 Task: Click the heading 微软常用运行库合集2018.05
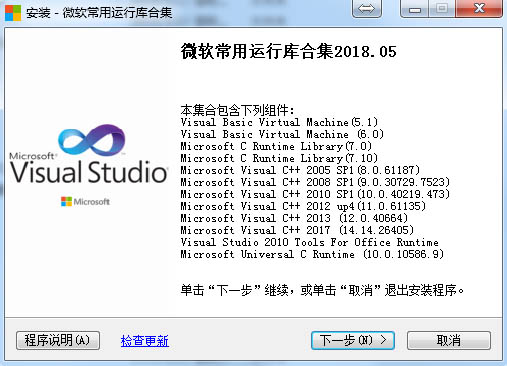click(288, 52)
